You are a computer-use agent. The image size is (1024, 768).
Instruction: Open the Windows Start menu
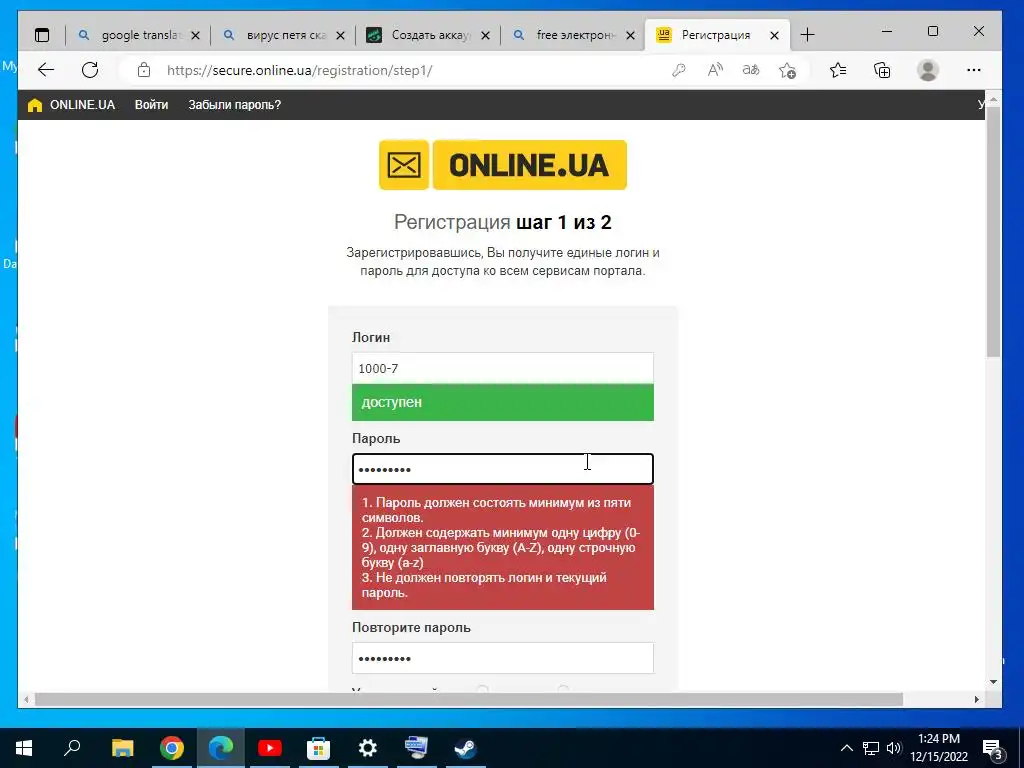[24, 748]
